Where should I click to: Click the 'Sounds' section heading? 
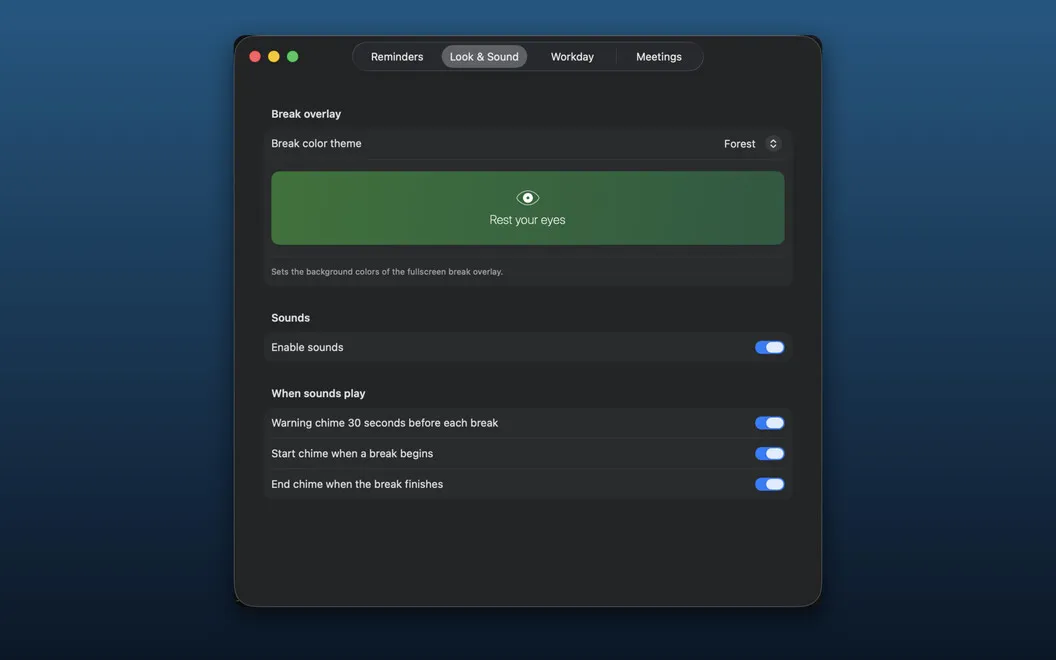290,318
